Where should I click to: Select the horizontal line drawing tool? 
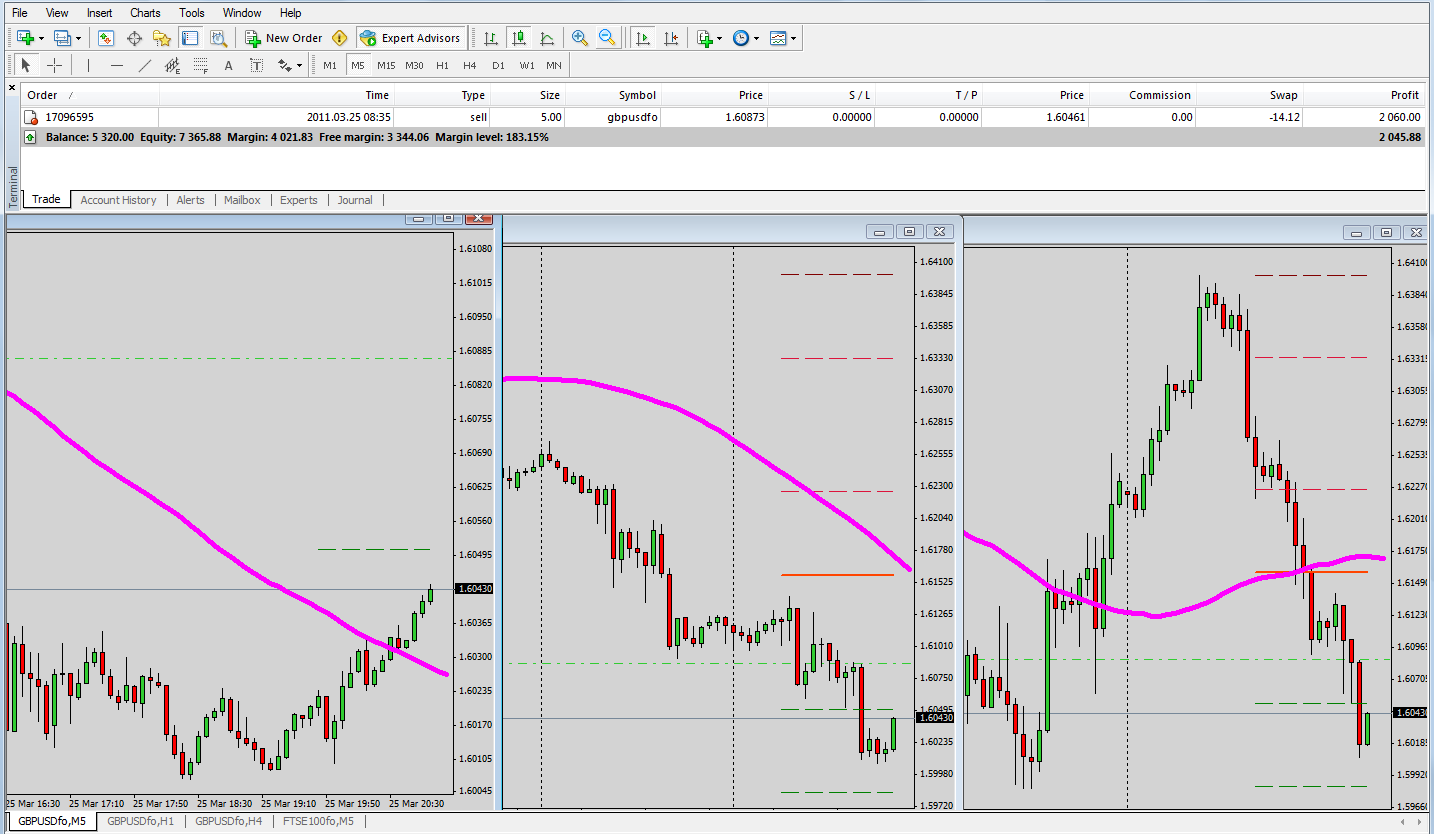[x=117, y=65]
